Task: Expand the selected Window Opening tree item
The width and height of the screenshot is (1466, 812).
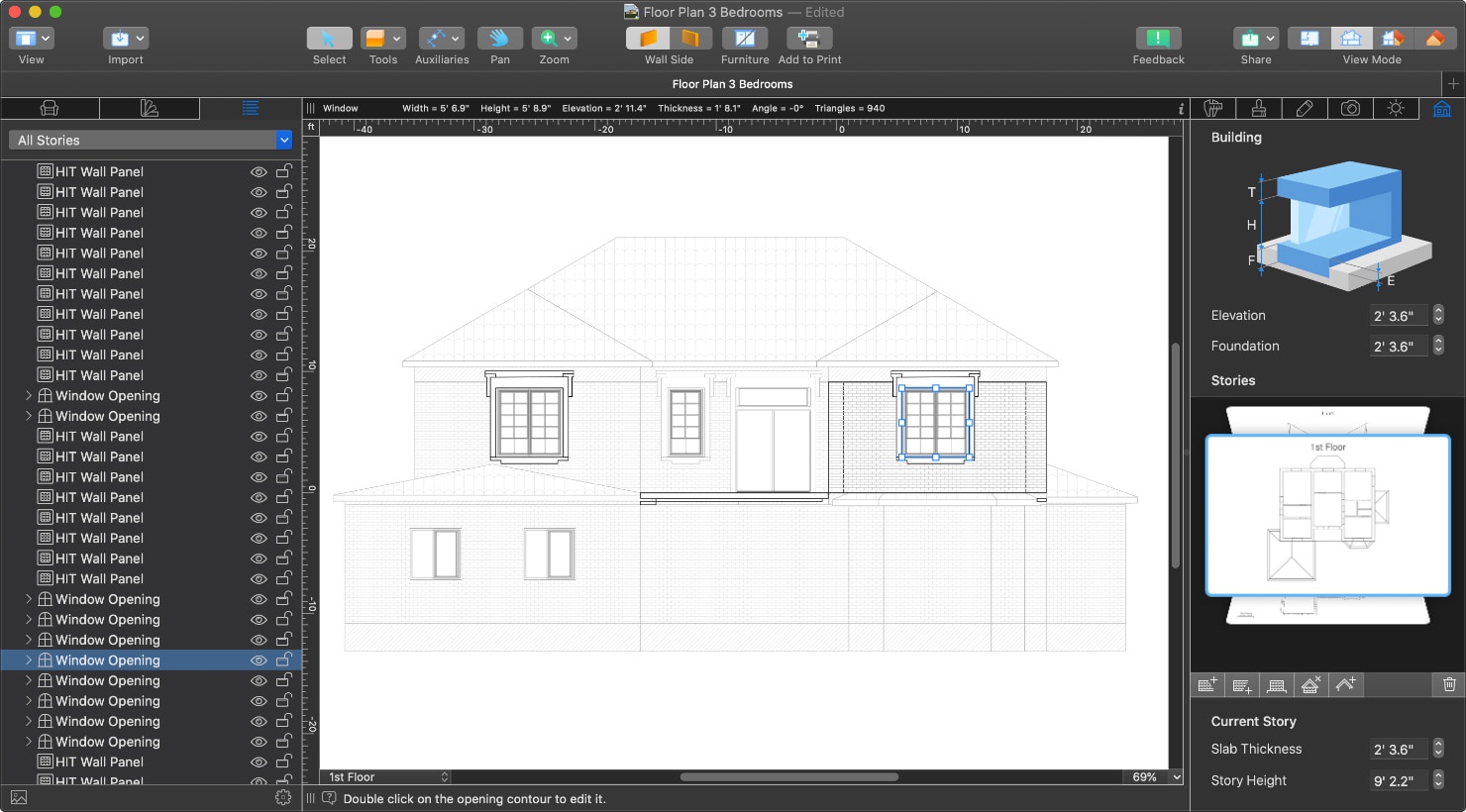Action: coord(29,660)
